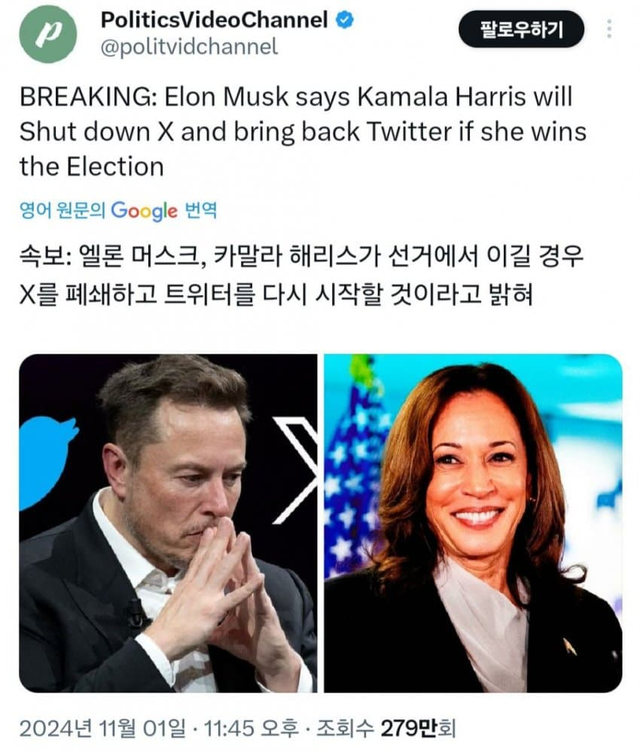The width and height of the screenshot is (640, 752).
Task: Click the white X logo in the left image
Action: (295, 470)
